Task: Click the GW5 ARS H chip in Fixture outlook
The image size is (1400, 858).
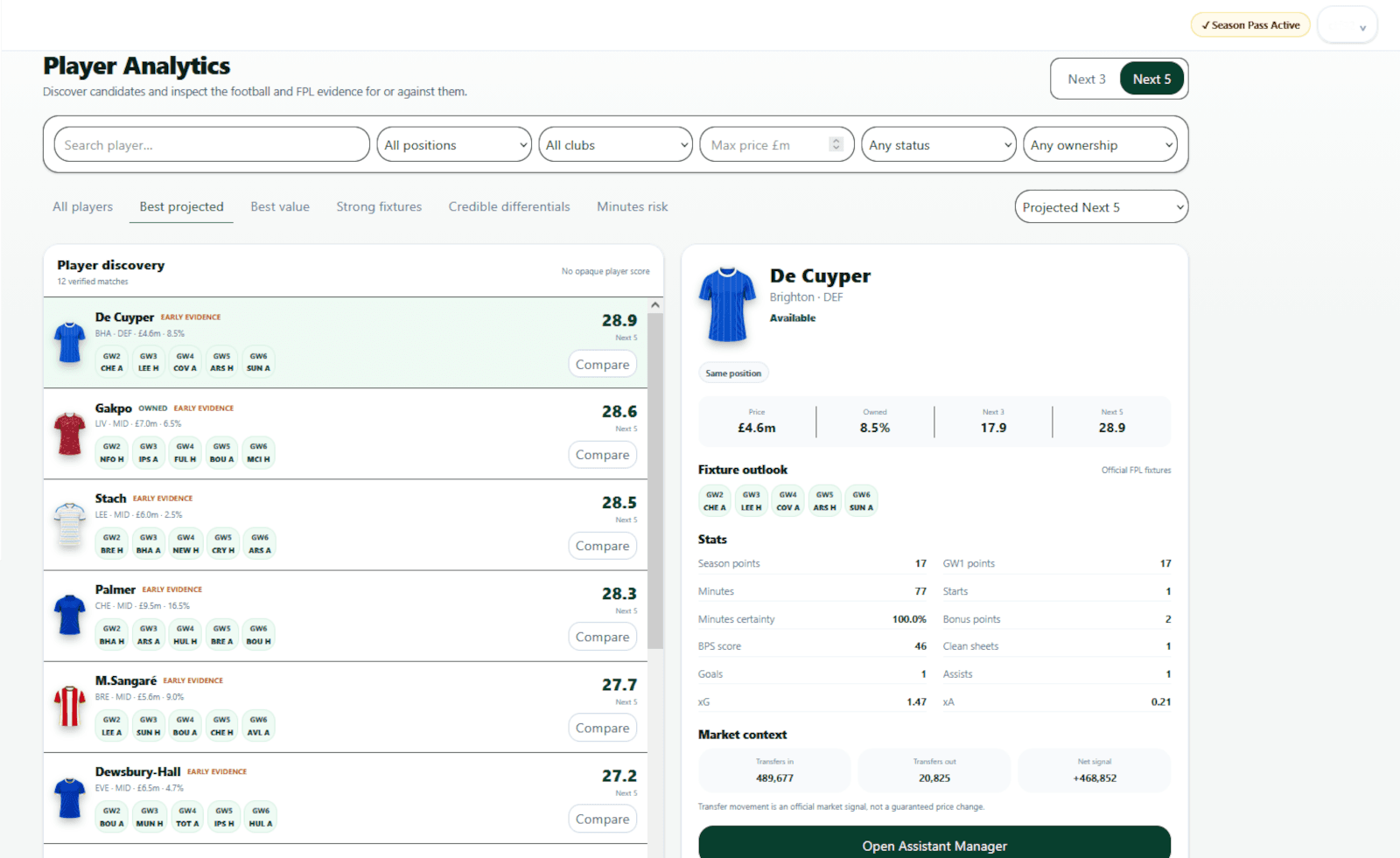Action: coord(824,500)
